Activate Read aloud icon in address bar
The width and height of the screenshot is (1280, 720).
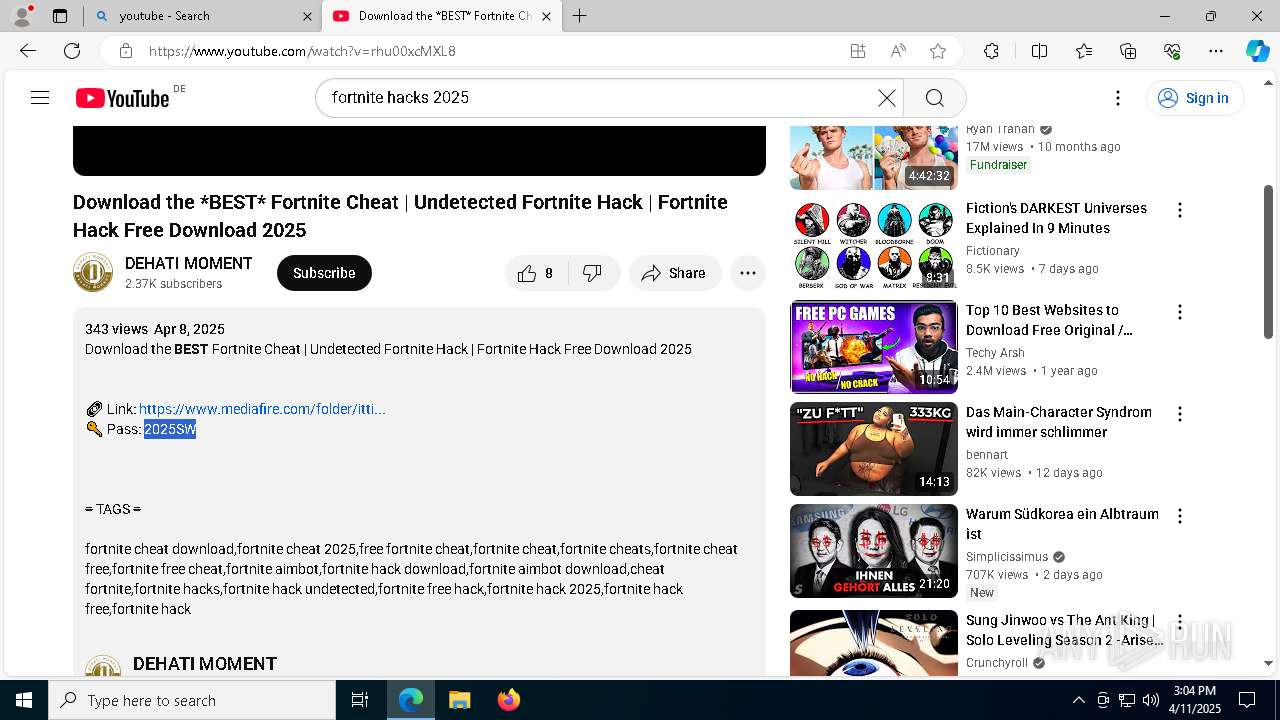point(898,51)
